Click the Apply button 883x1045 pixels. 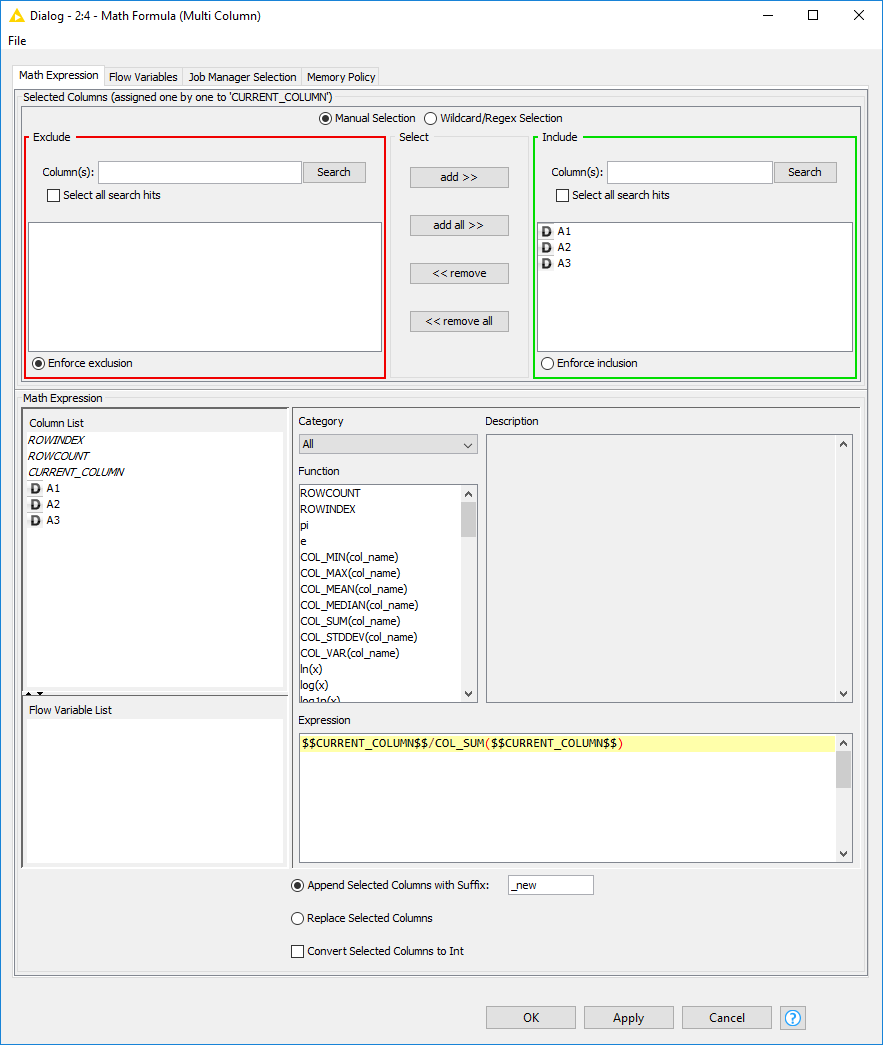point(628,1017)
